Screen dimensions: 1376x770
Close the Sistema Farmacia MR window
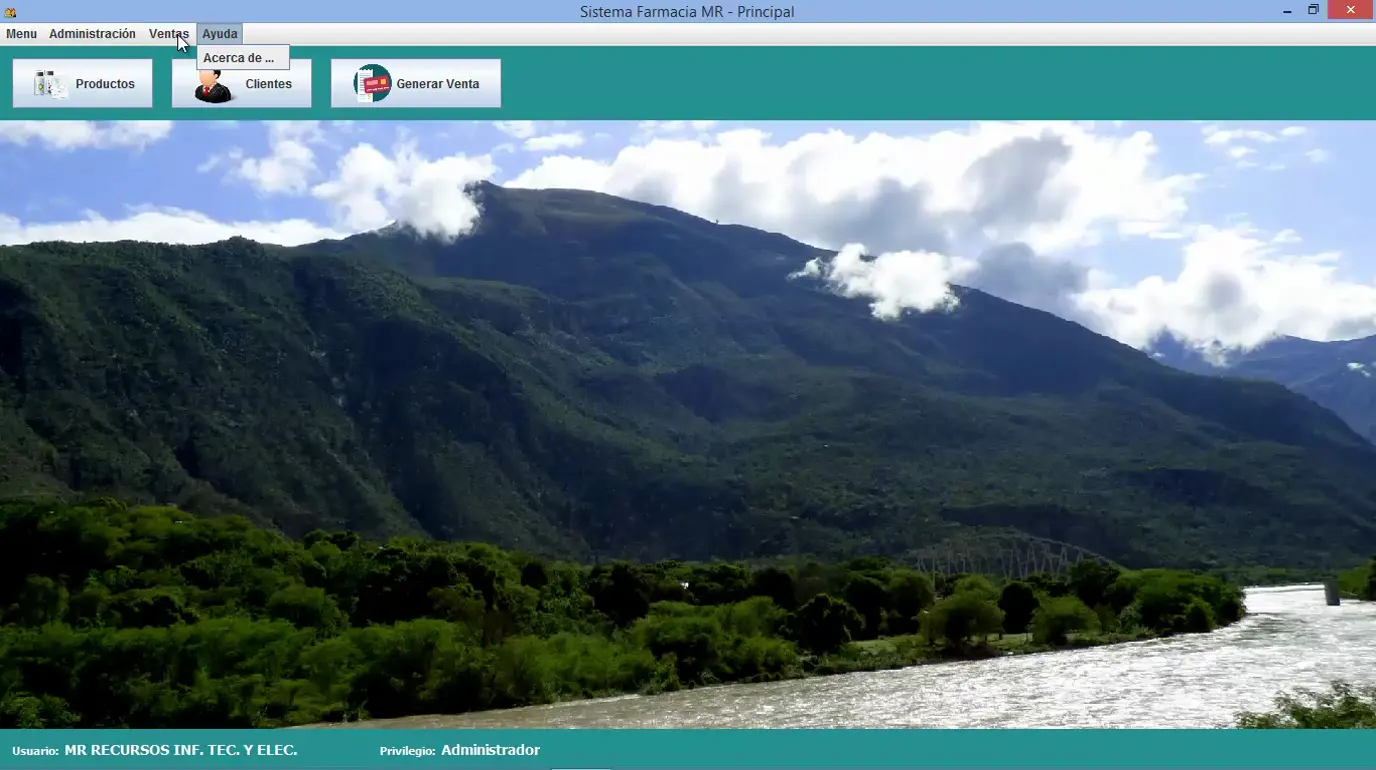point(1351,11)
